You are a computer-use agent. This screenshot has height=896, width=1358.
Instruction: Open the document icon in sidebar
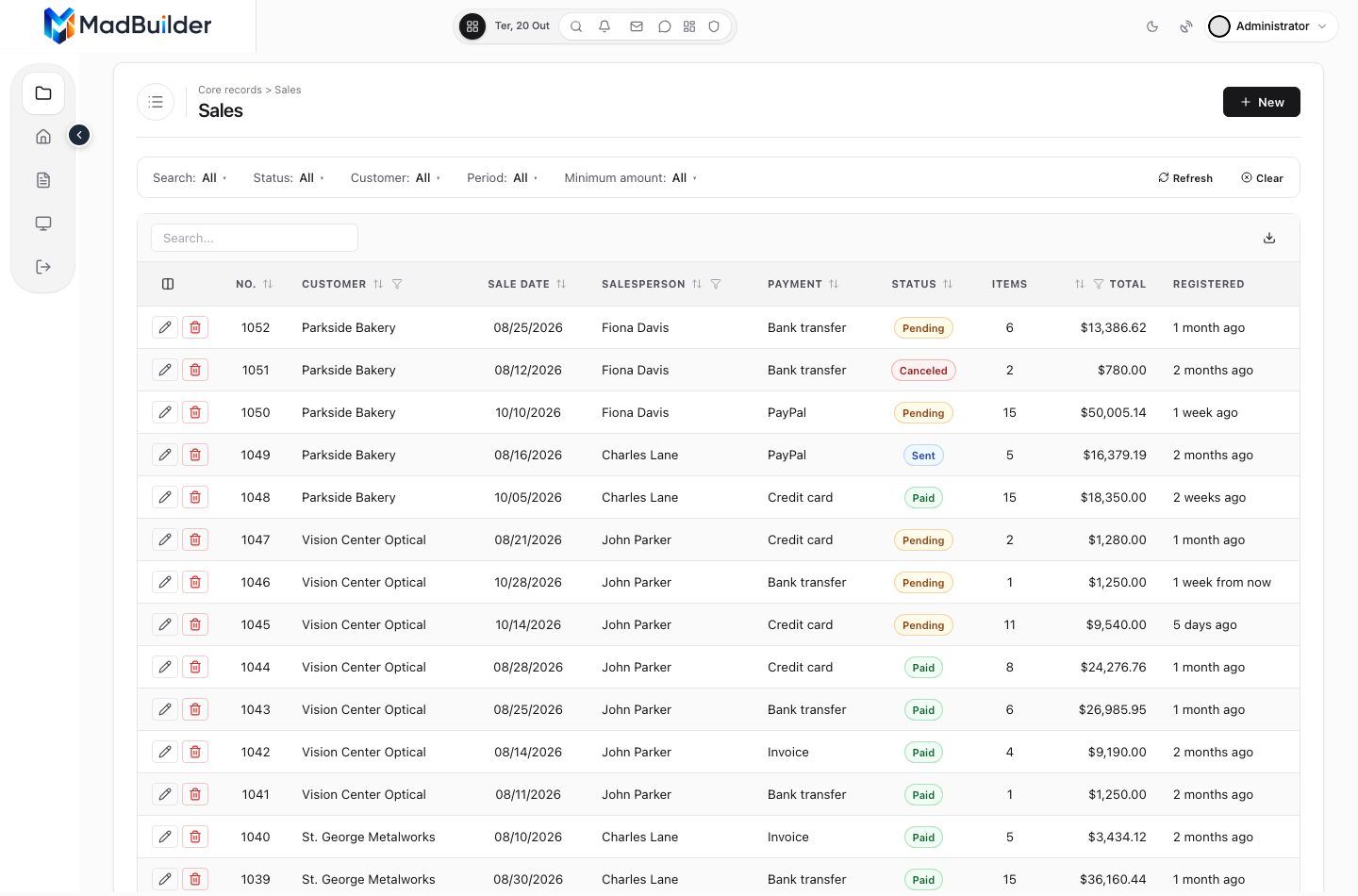click(x=43, y=180)
